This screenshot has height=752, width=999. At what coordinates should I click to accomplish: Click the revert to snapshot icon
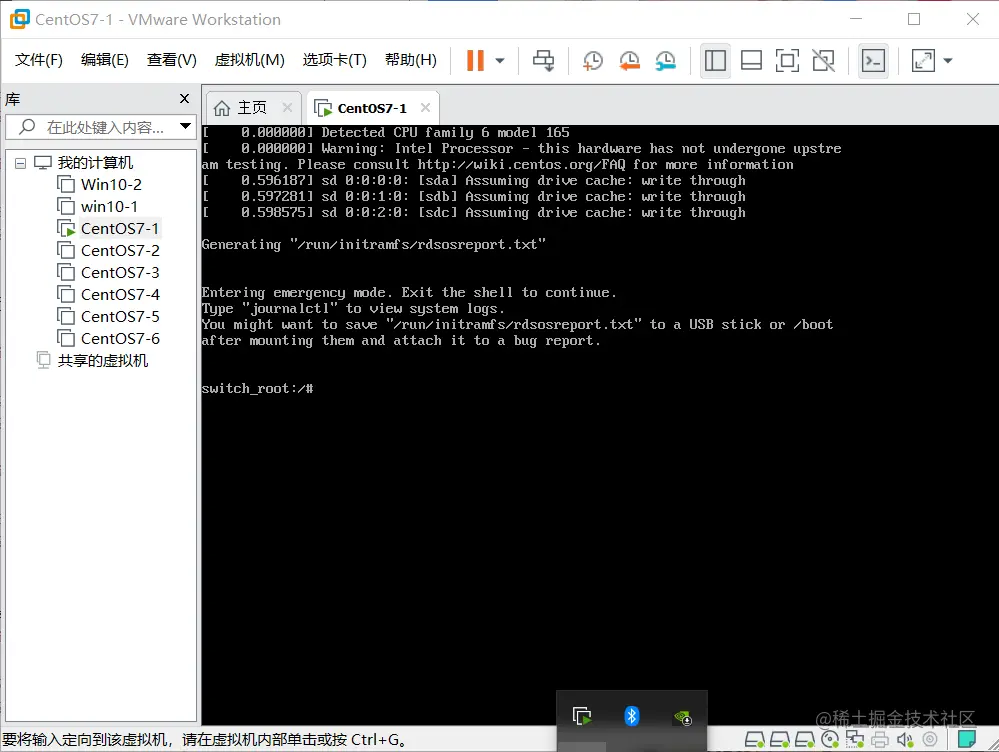pyautogui.click(x=629, y=61)
